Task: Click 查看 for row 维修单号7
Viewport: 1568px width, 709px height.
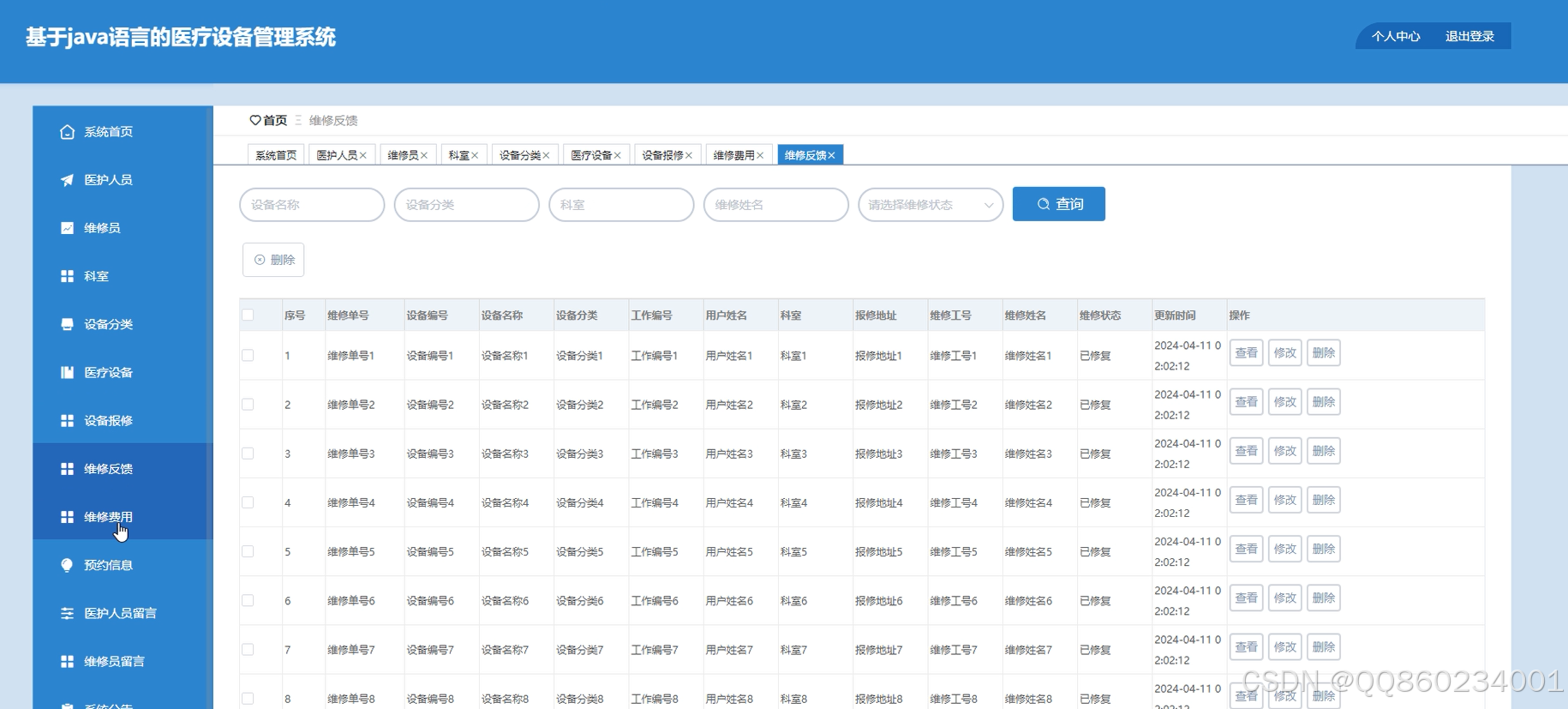Action: point(1247,646)
